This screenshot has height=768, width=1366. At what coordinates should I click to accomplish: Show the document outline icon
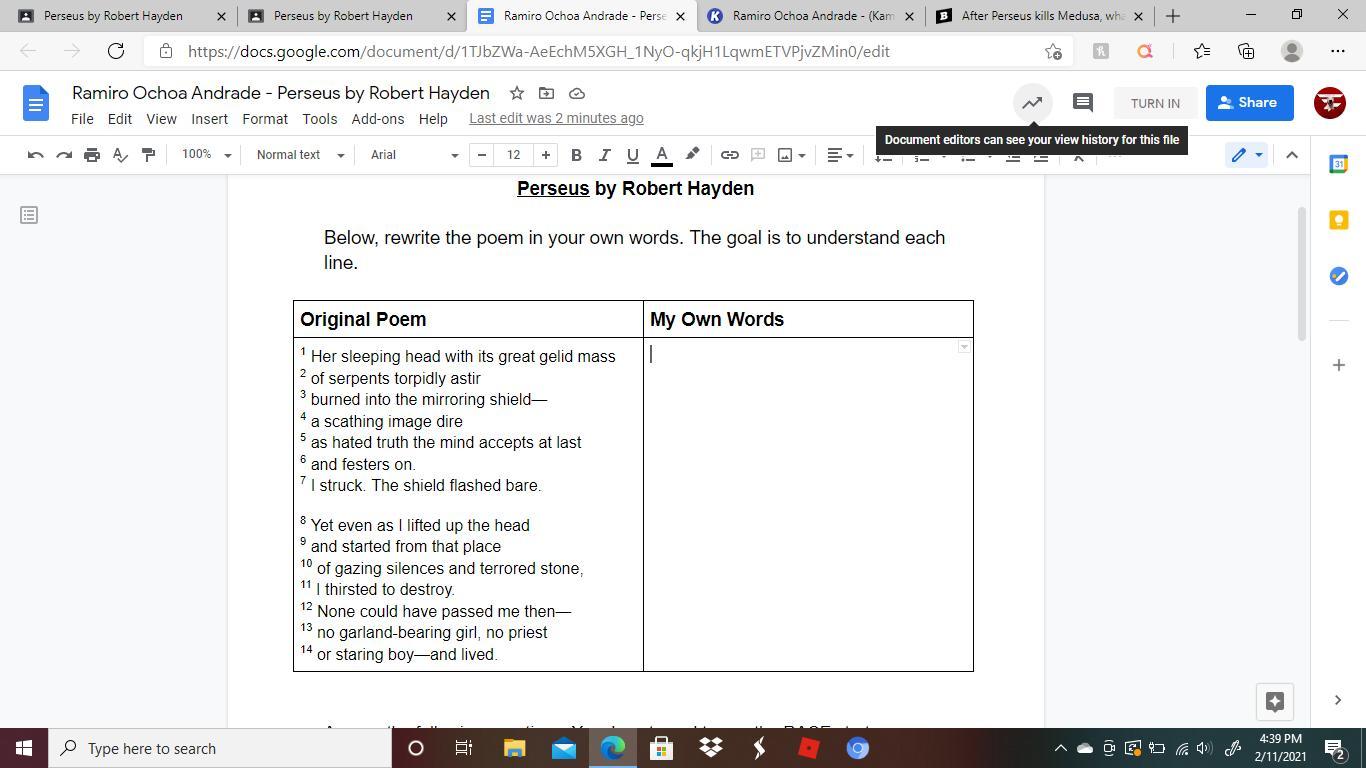tap(29, 215)
